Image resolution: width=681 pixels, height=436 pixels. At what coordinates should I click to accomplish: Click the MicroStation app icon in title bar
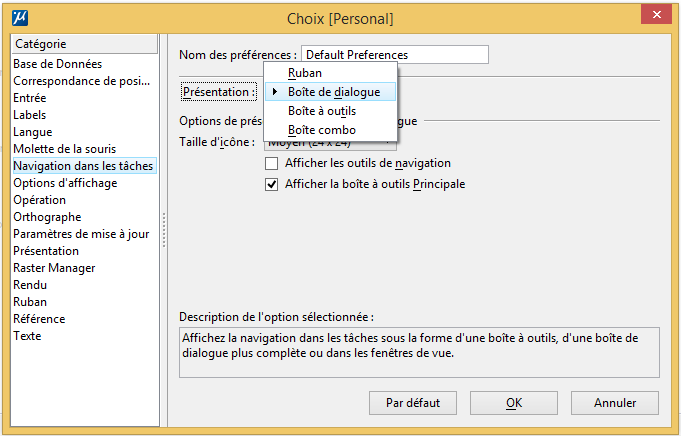[20, 18]
